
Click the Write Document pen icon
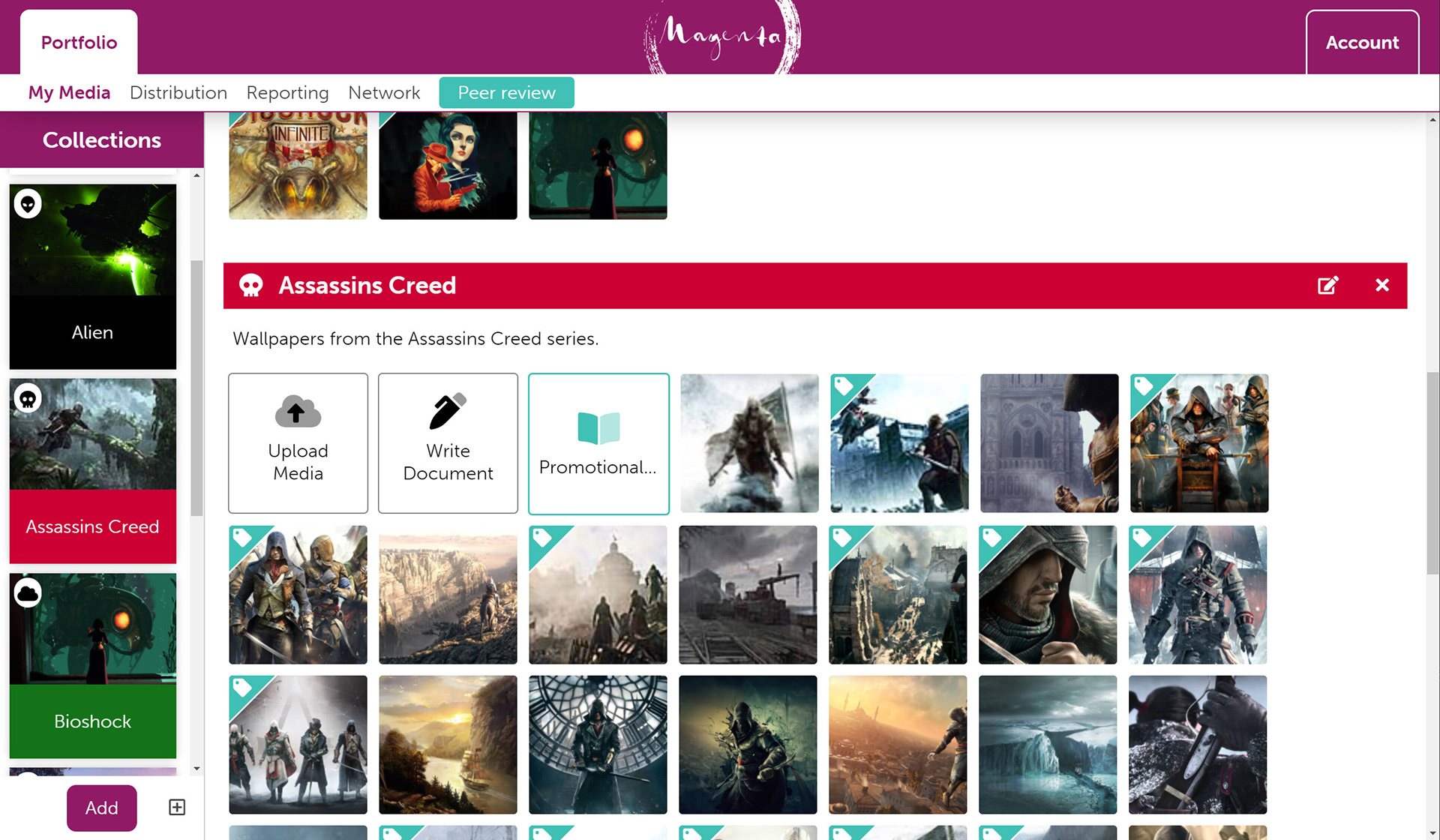tap(448, 411)
